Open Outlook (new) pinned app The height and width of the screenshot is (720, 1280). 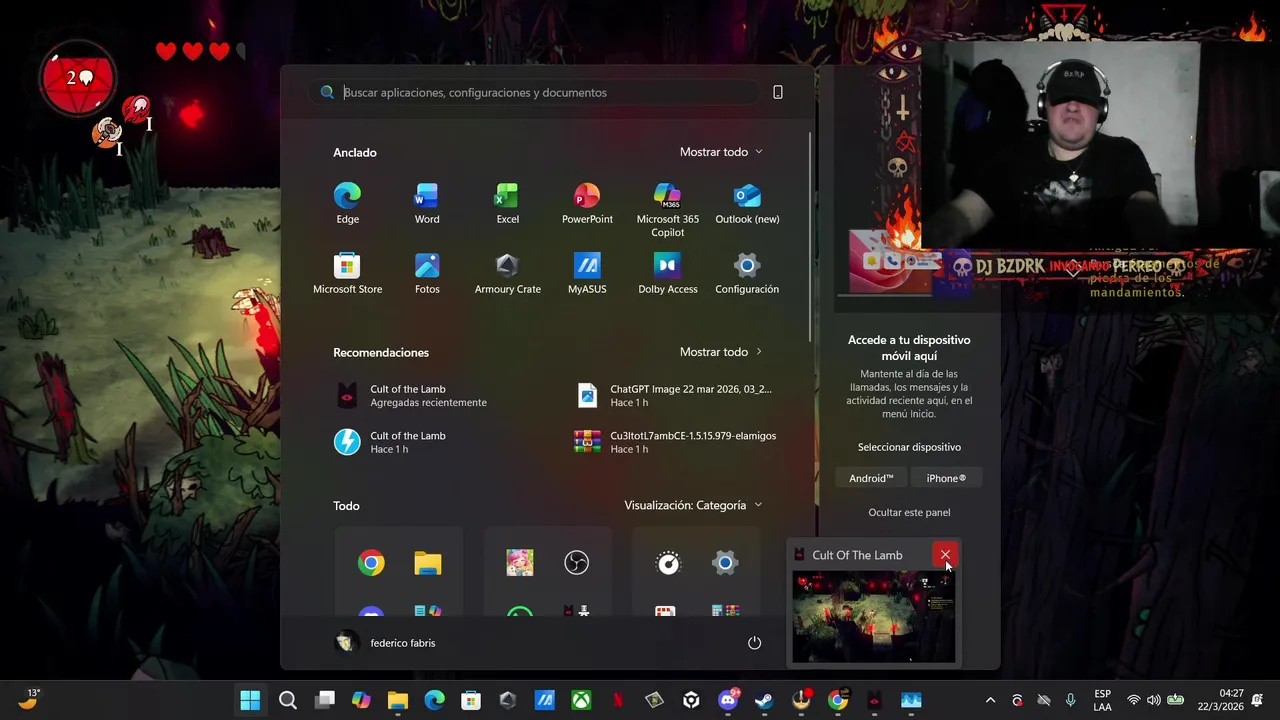point(747,204)
